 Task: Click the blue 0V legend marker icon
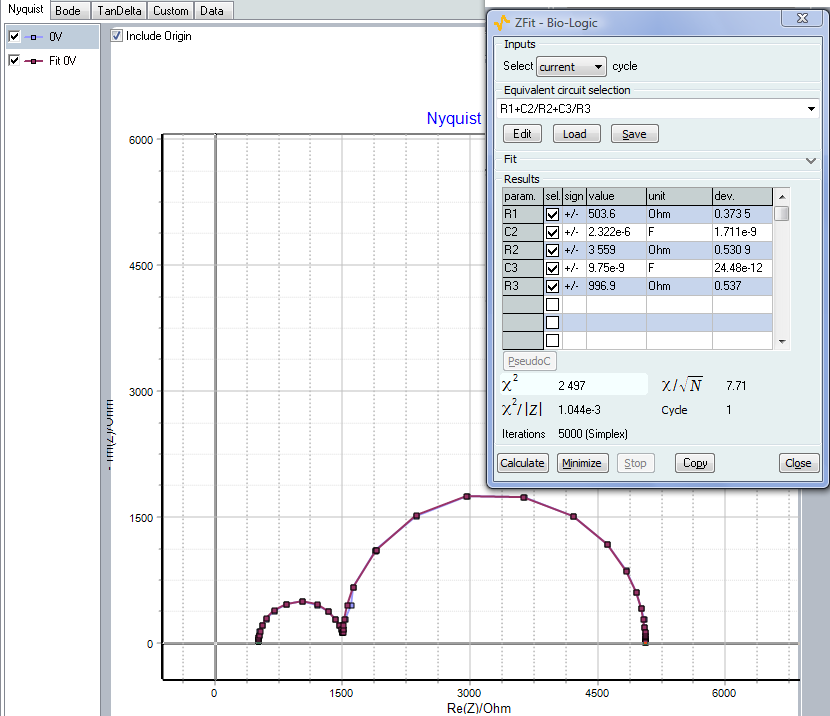point(32,37)
